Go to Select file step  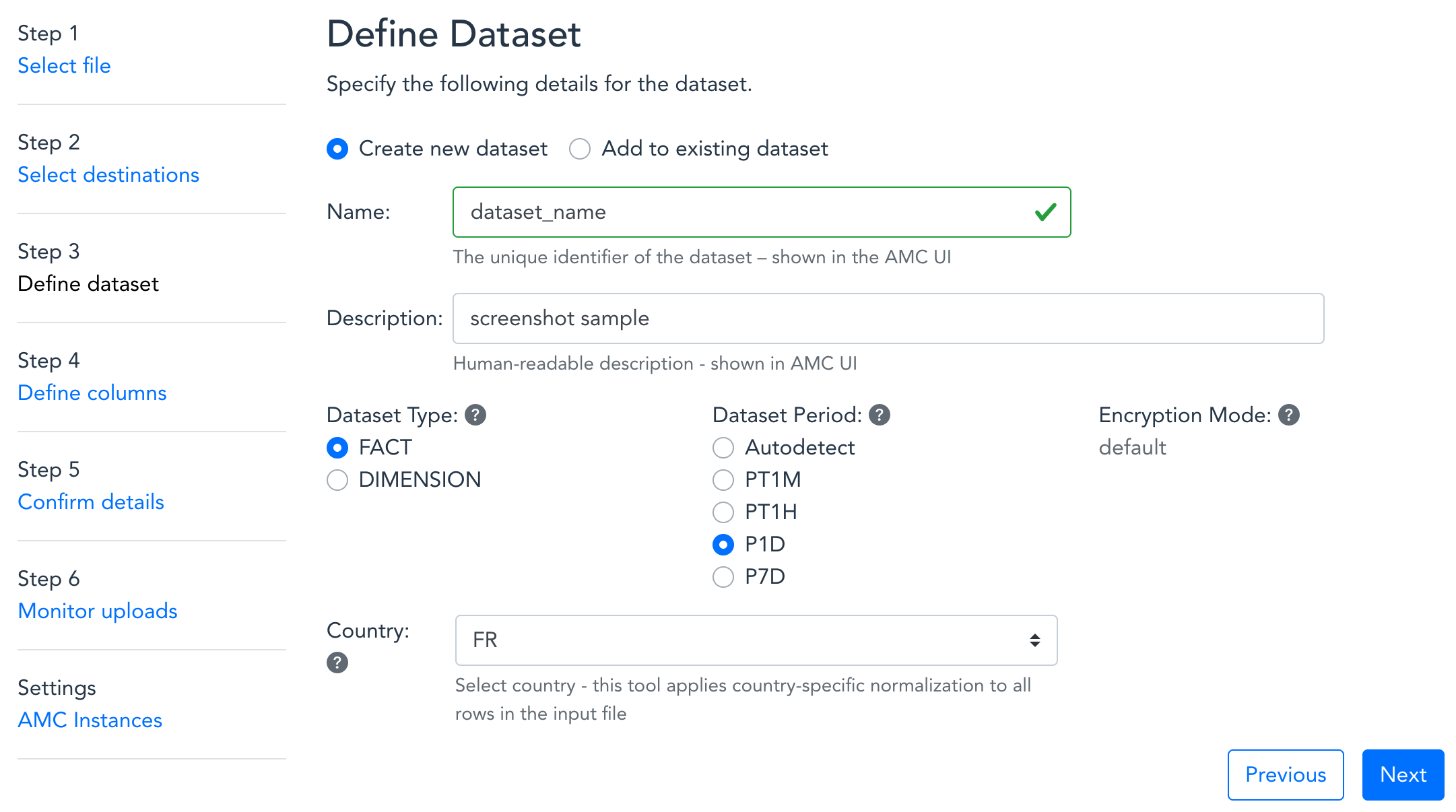point(64,66)
